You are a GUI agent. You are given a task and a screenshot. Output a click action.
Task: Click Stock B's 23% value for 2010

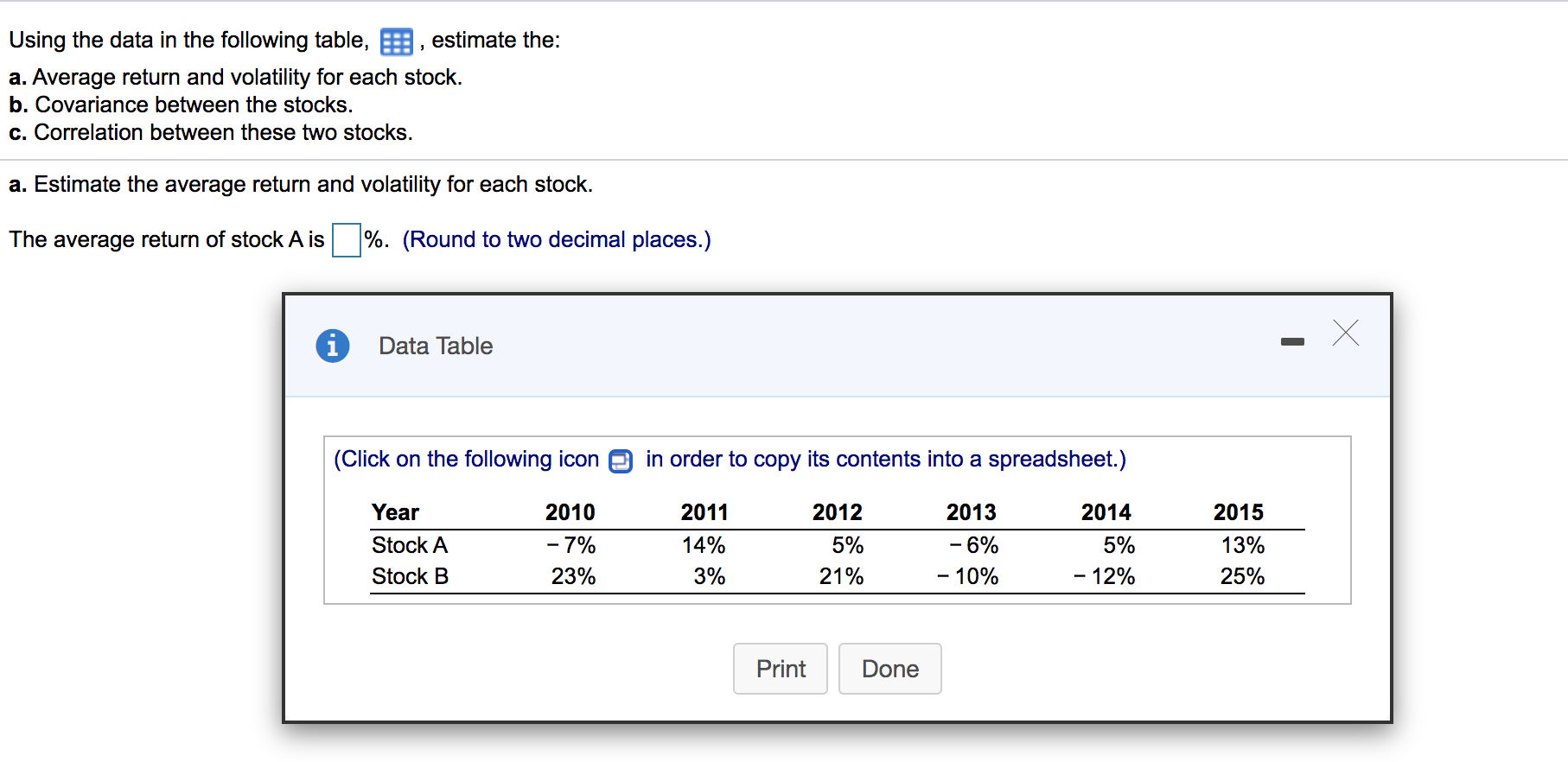pyautogui.click(x=573, y=577)
